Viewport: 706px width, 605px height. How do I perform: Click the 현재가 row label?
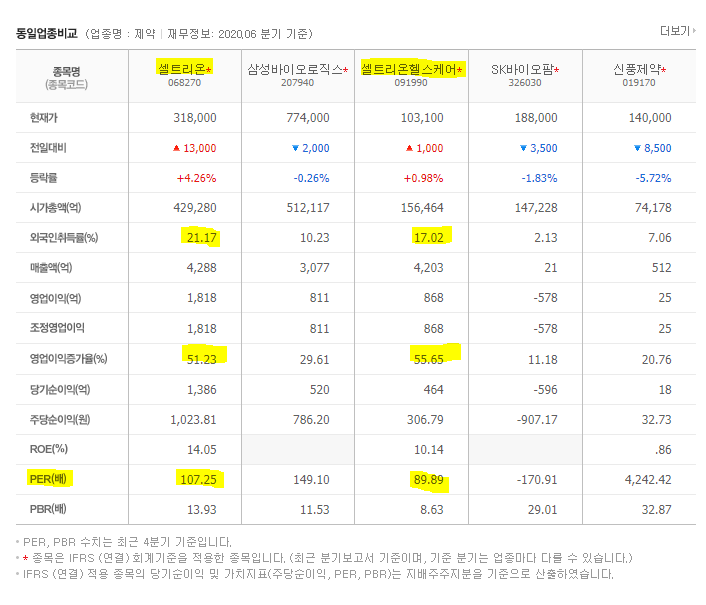[x=44, y=117]
